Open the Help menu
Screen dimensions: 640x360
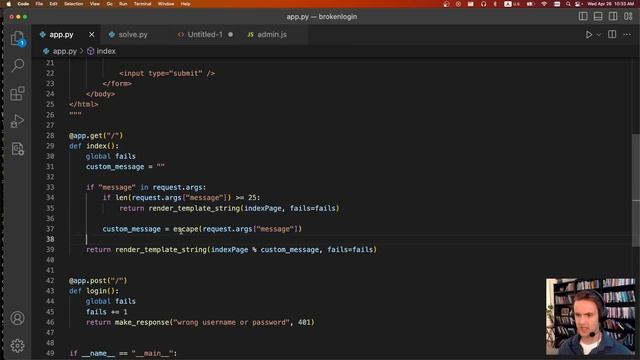[186, 4]
